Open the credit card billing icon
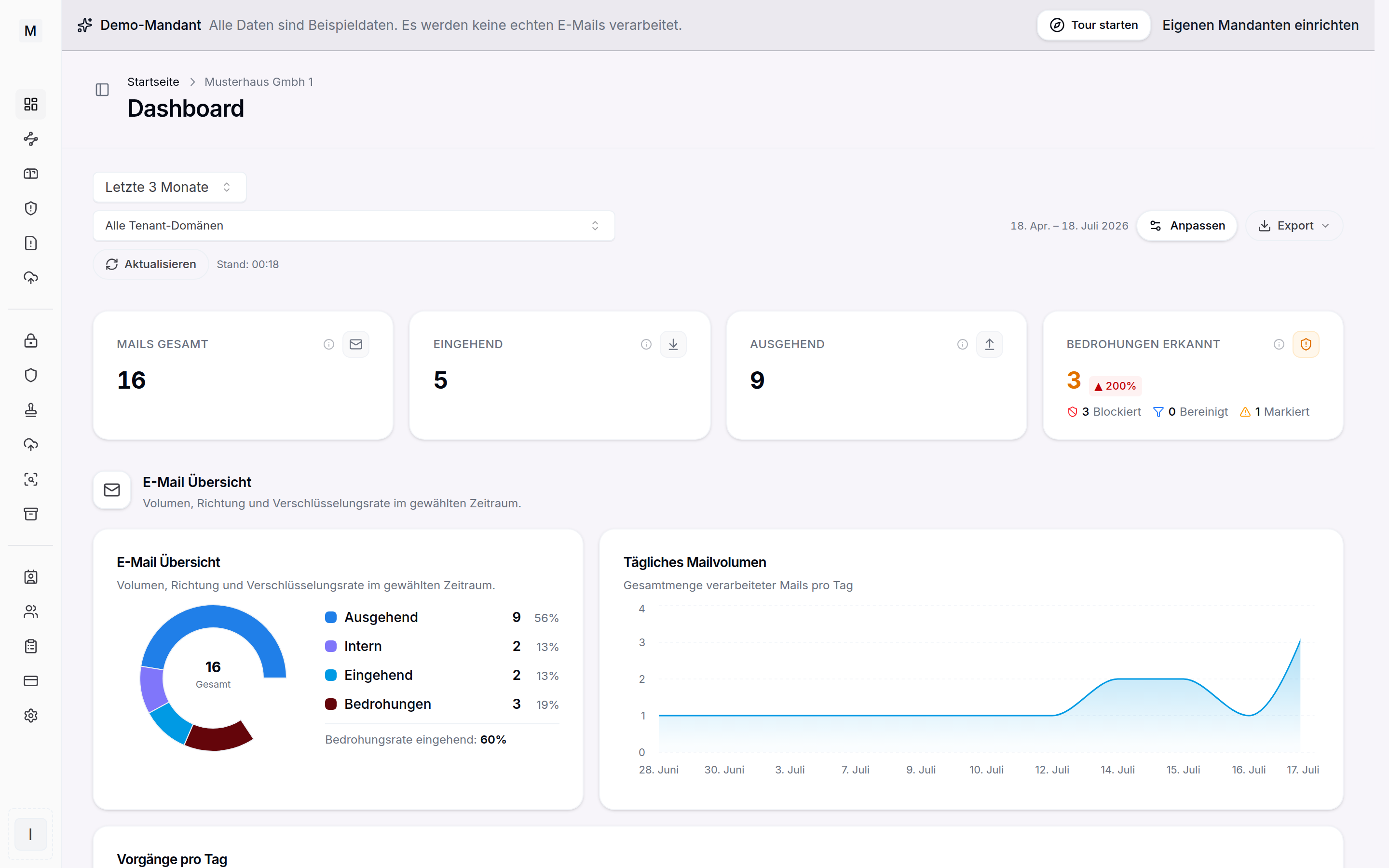Screen dimensions: 1389x868 pyautogui.click(x=30, y=681)
